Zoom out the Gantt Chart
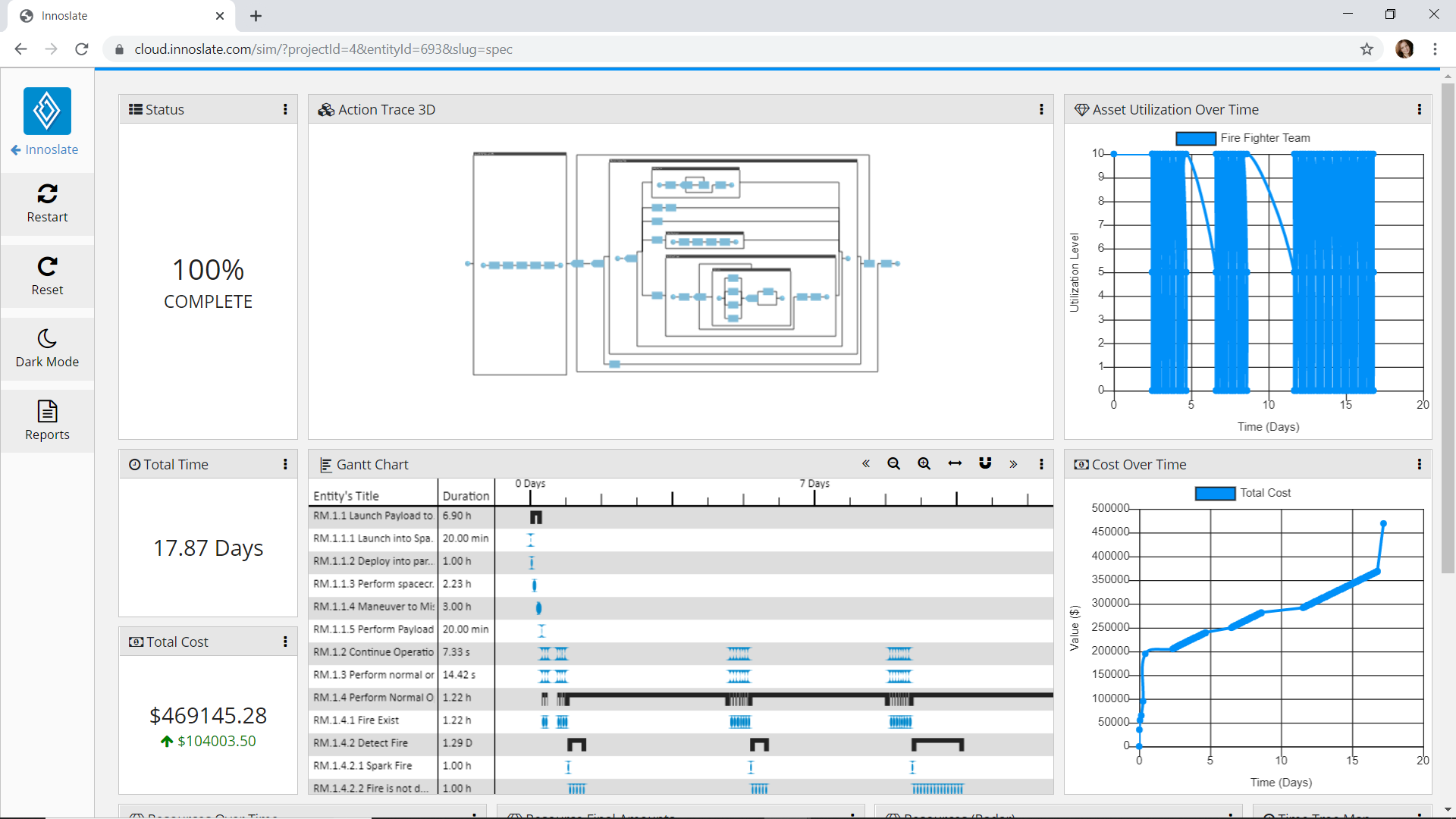This screenshot has height=819, width=1456. (894, 464)
